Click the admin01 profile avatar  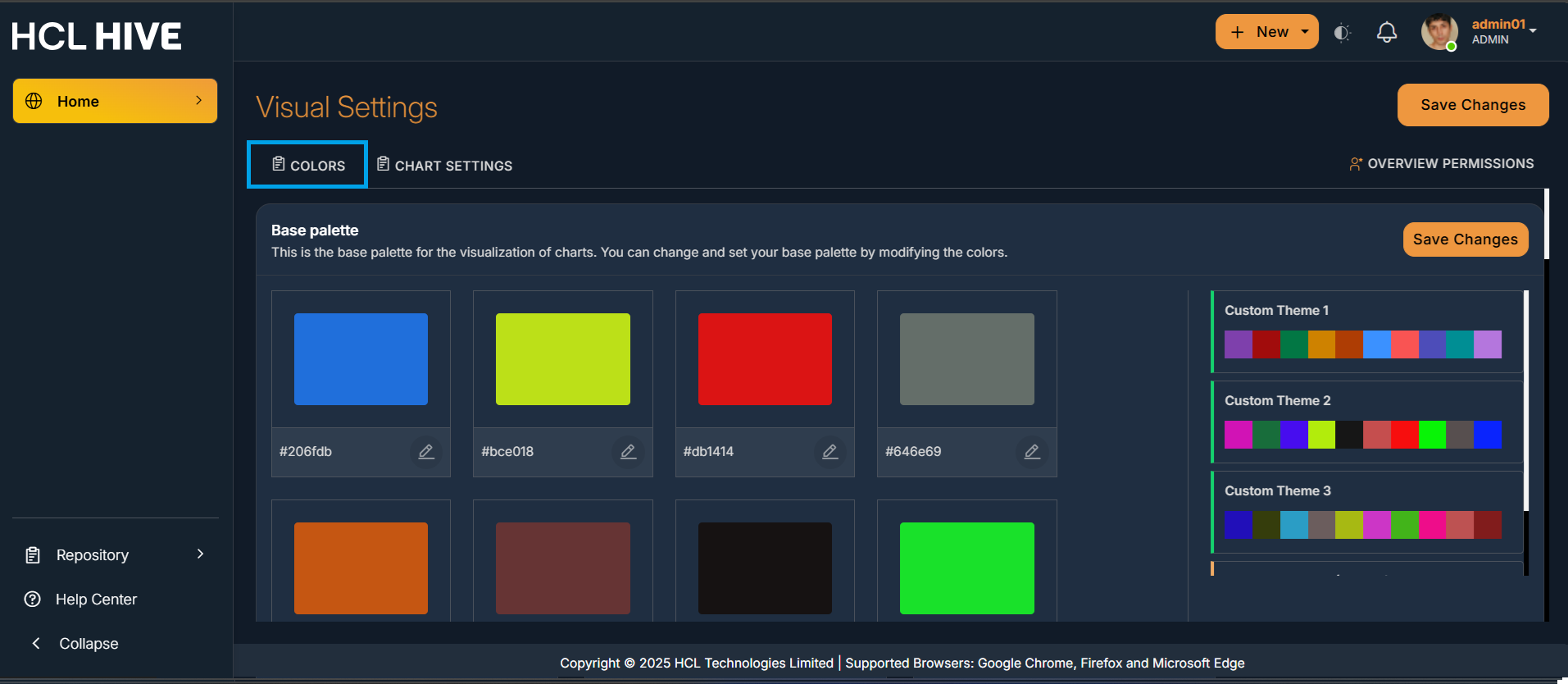1438,33
